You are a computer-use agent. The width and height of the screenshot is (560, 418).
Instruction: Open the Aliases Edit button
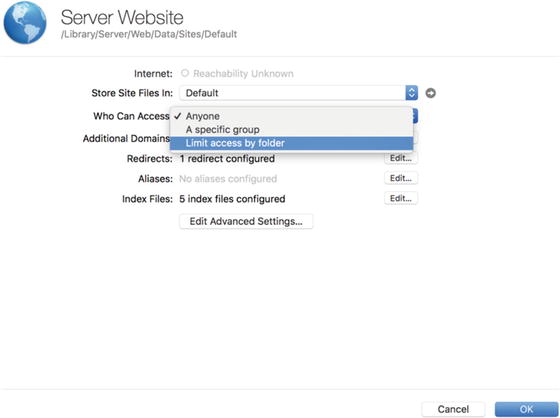point(401,178)
